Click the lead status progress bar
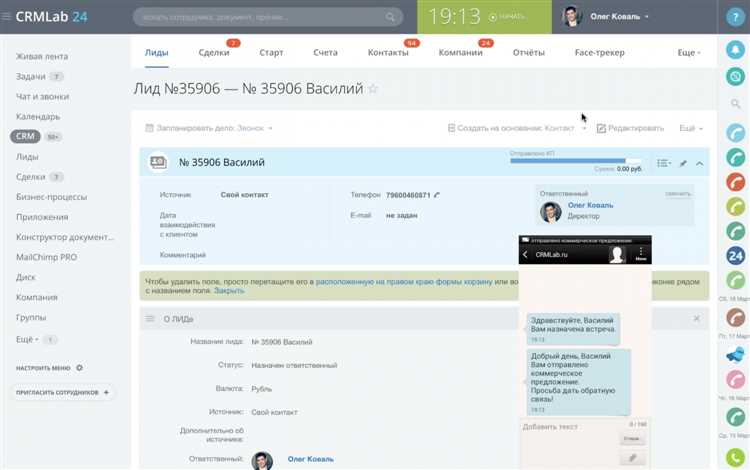 [x=575, y=161]
